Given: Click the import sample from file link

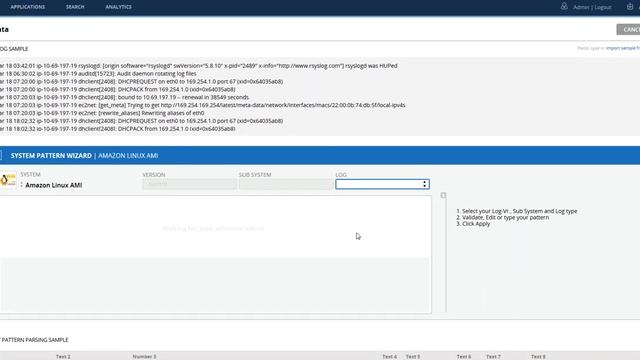Looking at the screenshot, I should (x=623, y=48).
